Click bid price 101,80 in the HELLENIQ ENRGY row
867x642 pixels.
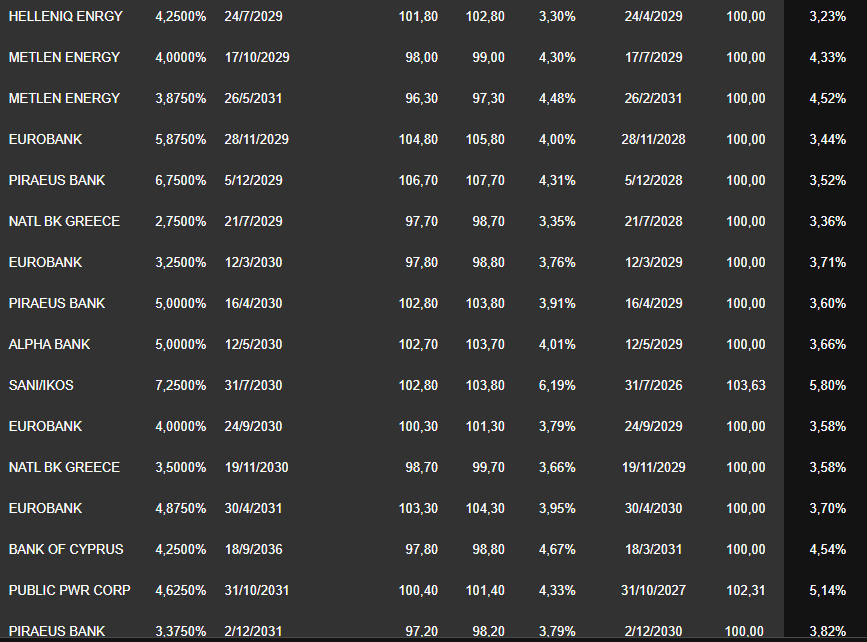click(x=418, y=17)
